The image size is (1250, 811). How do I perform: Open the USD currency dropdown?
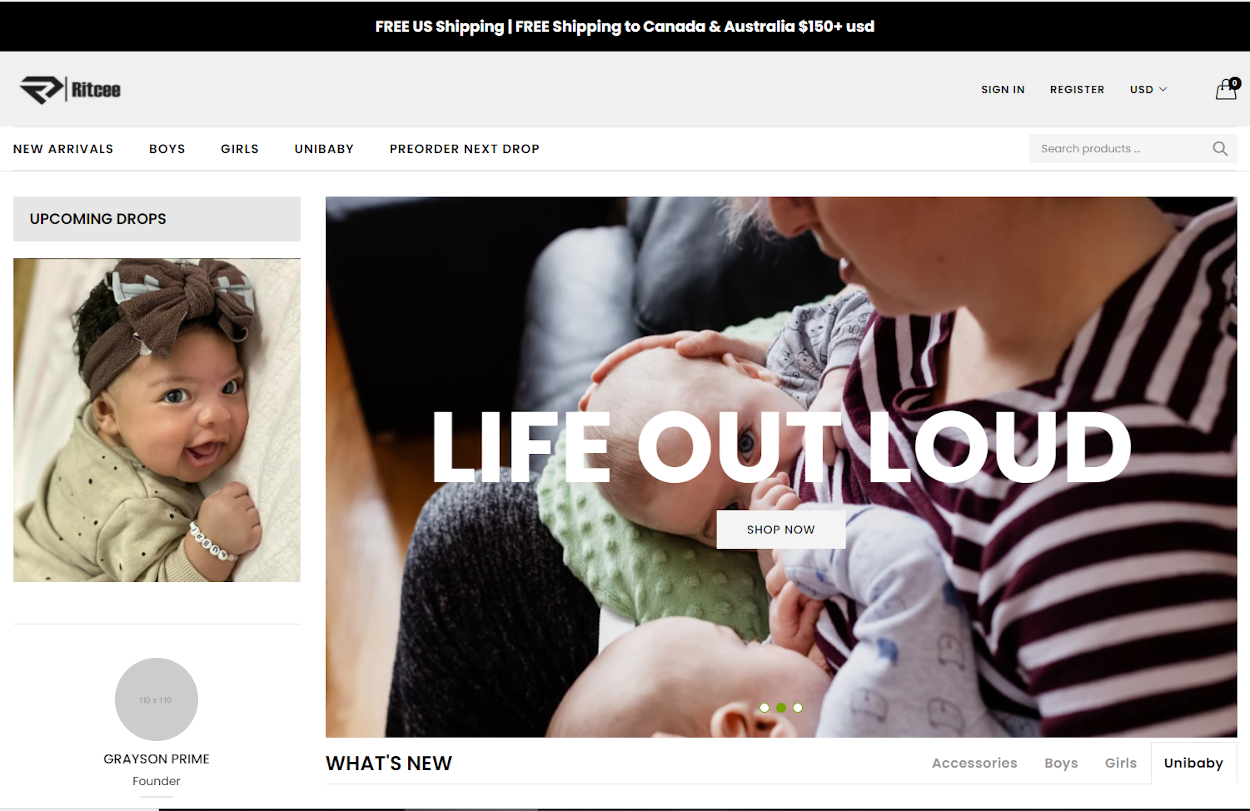tap(1148, 90)
